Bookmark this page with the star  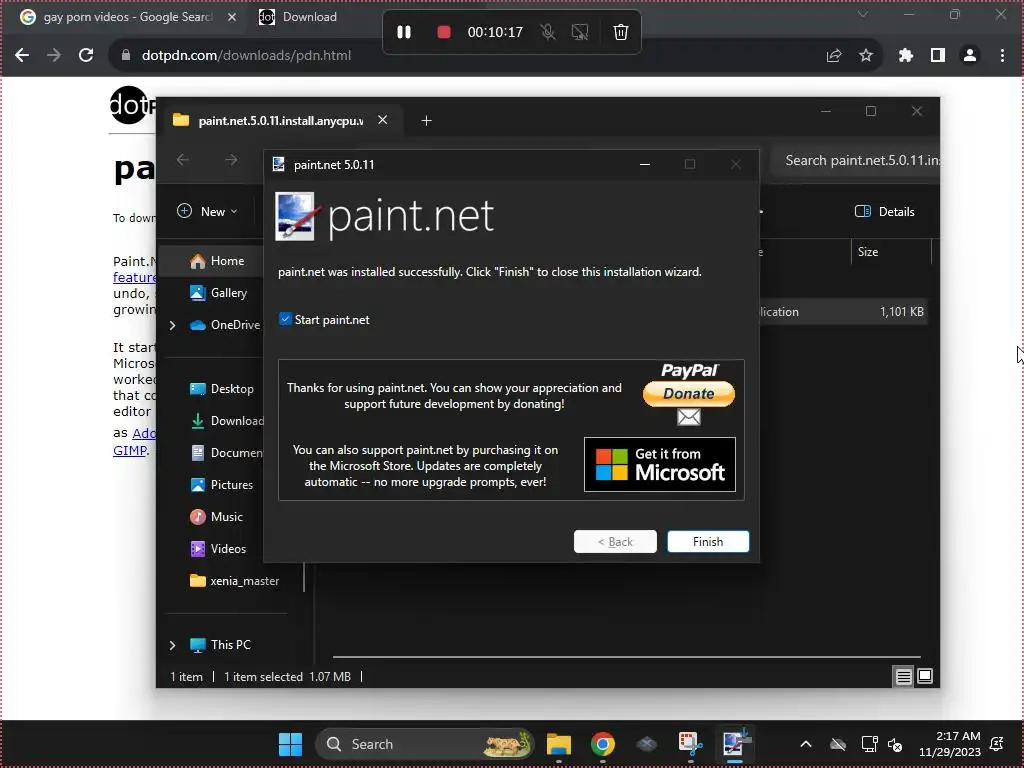866,56
